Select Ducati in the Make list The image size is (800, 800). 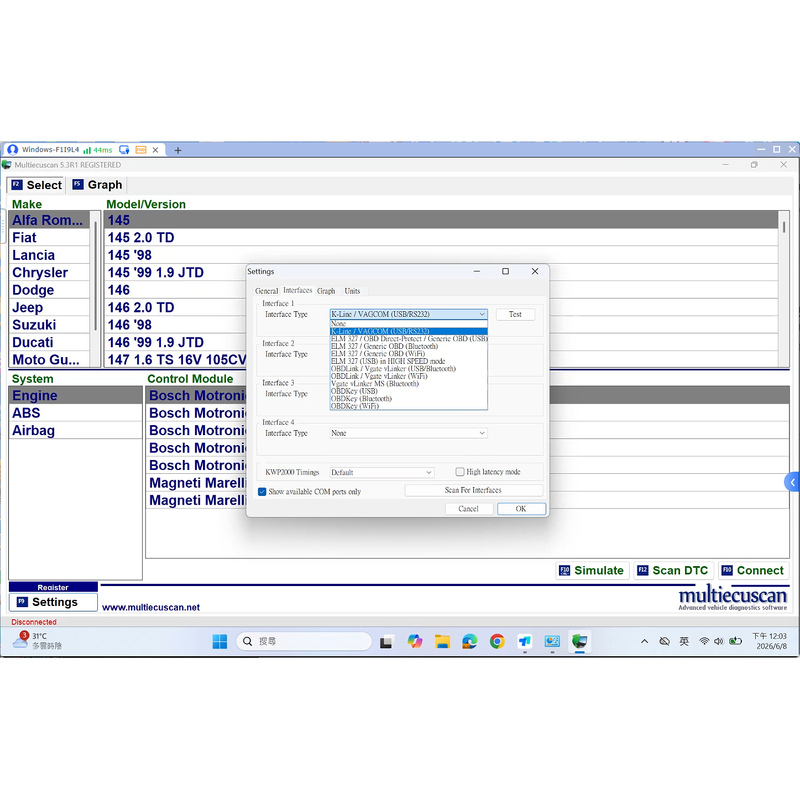(x=49, y=342)
